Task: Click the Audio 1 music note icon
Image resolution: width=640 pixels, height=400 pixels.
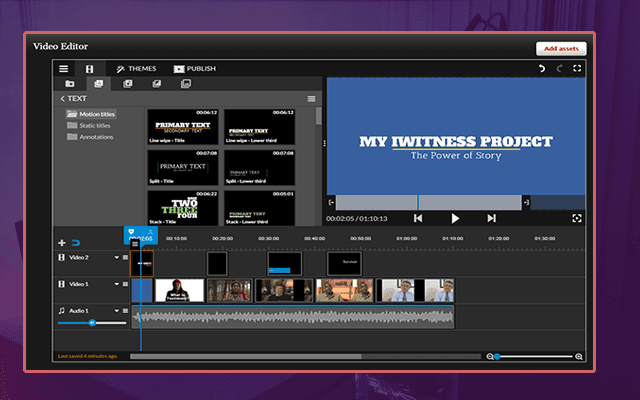Action: pyautogui.click(x=62, y=311)
